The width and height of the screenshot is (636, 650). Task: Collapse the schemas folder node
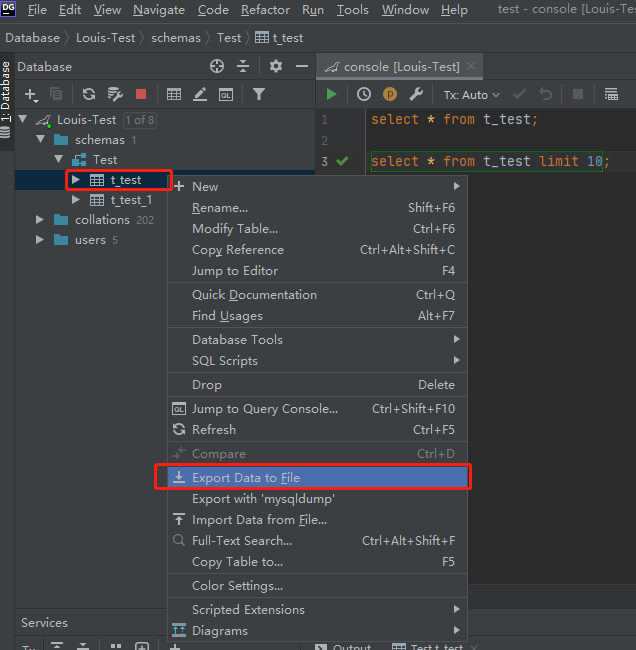pyautogui.click(x=41, y=139)
